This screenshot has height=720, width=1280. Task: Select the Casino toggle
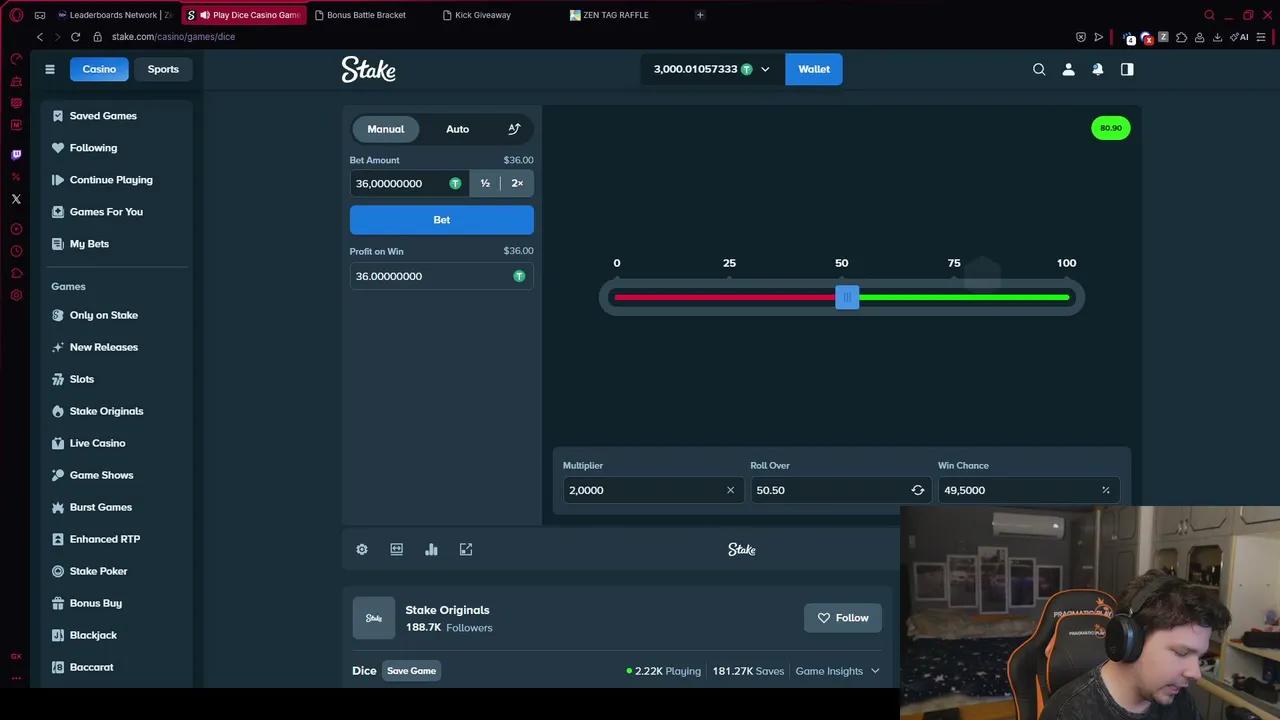pyautogui.click(x=99, y=69)
